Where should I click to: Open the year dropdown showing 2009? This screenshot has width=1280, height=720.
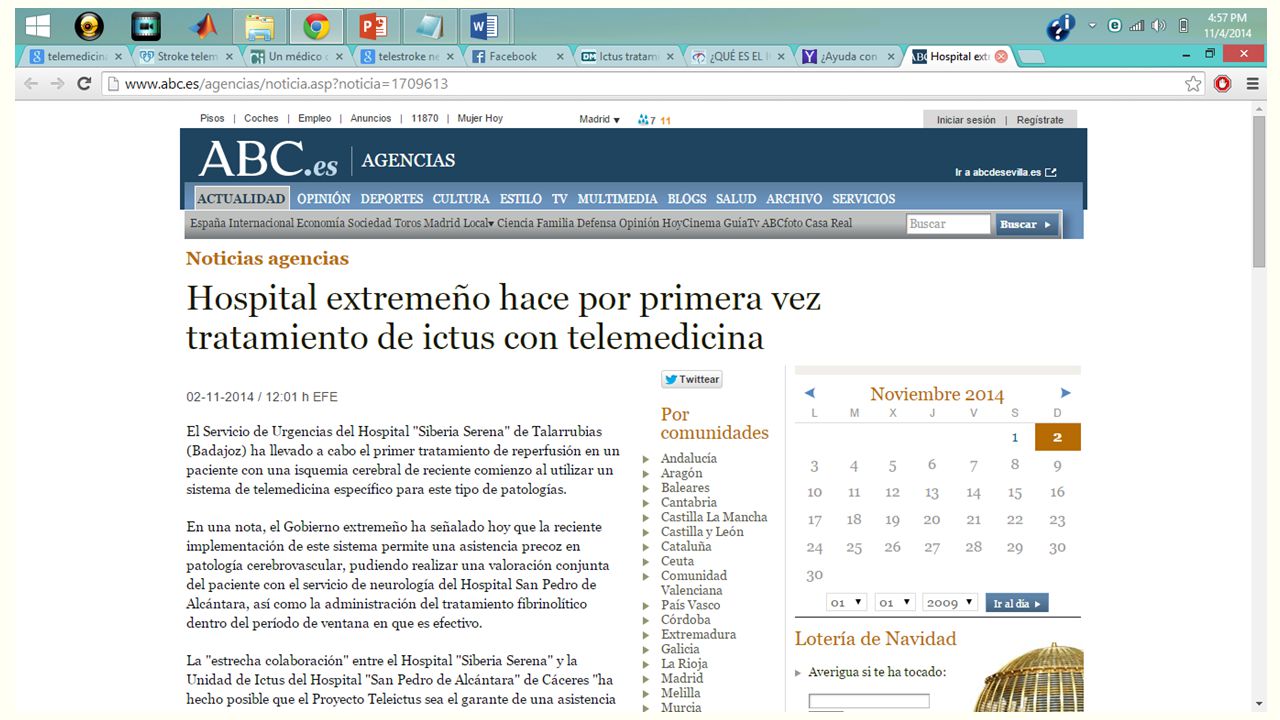[949, 603]
